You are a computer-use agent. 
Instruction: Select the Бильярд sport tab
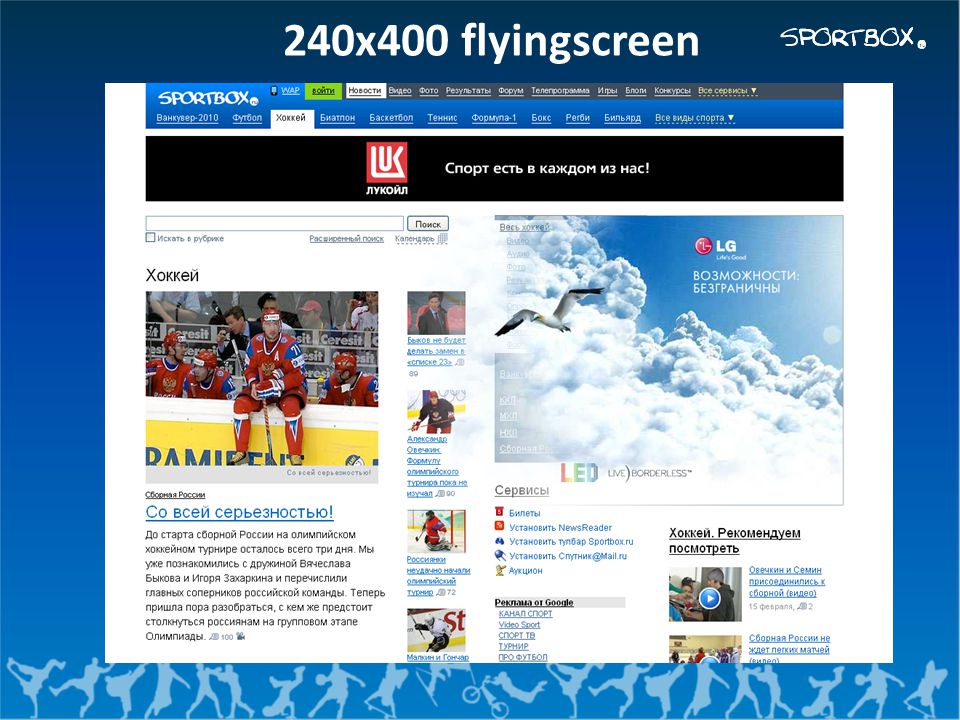(x=622, y=118)
